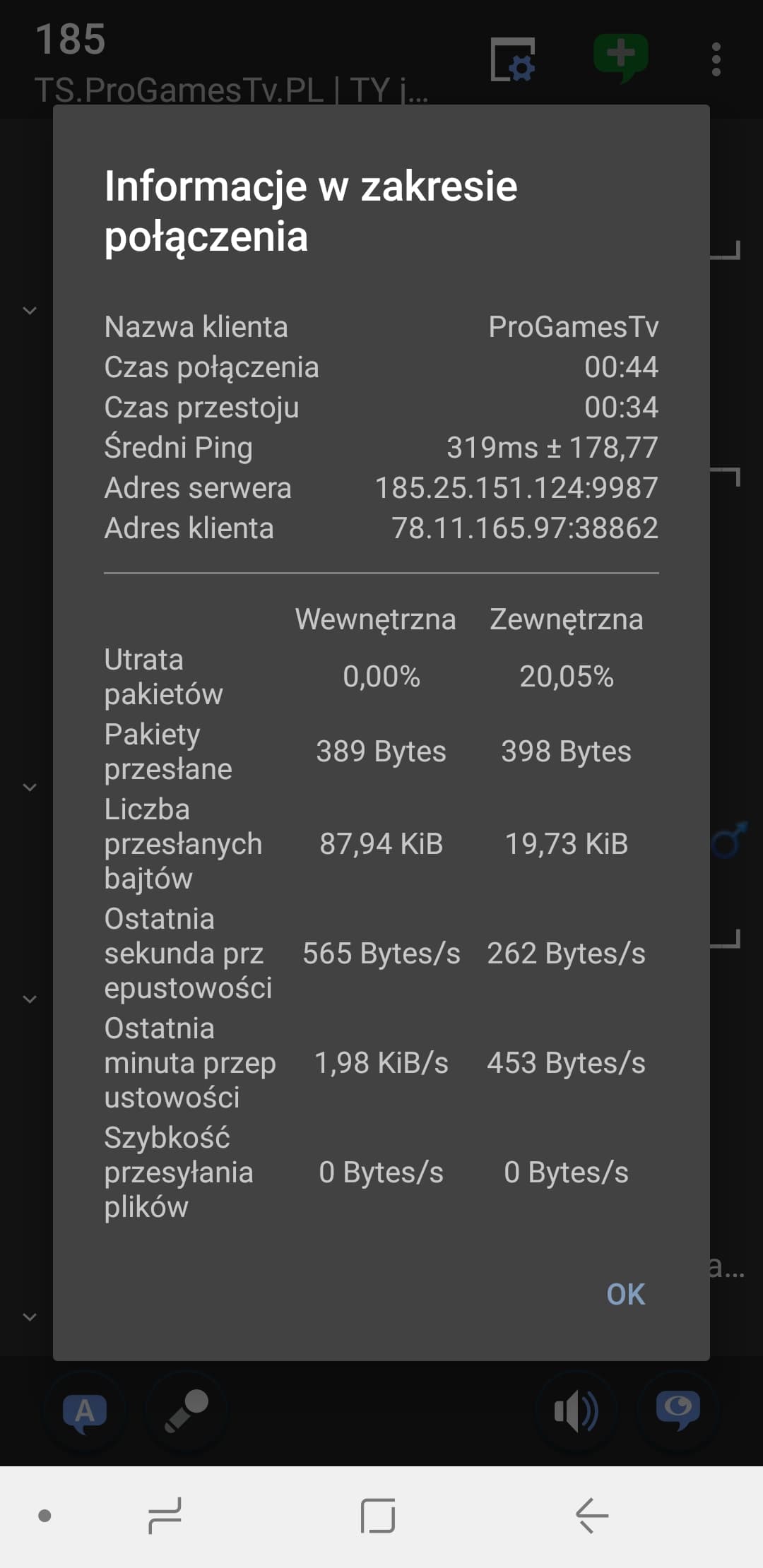Tap the small dot in navigation bar
Image resolution: width=763 pixels, height=1568 pixels.
45,1516
